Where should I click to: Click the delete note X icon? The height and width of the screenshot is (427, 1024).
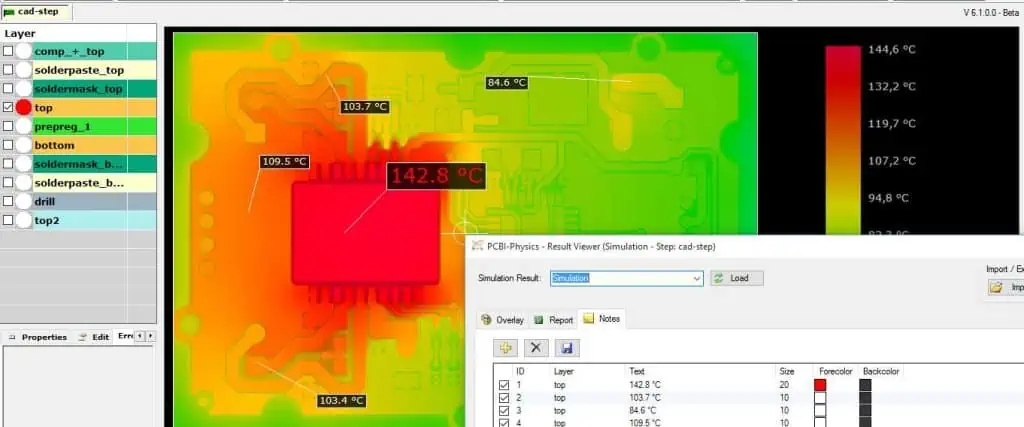tap(536, 347)
